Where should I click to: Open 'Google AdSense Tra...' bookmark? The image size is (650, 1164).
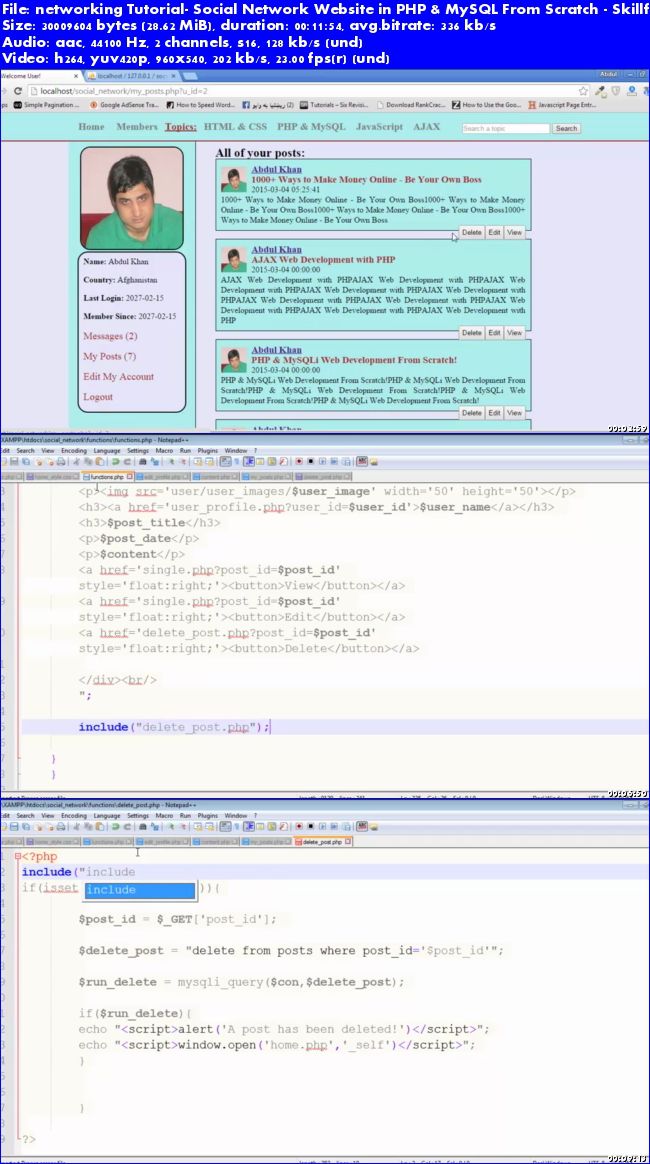click(x=124, y=105)
